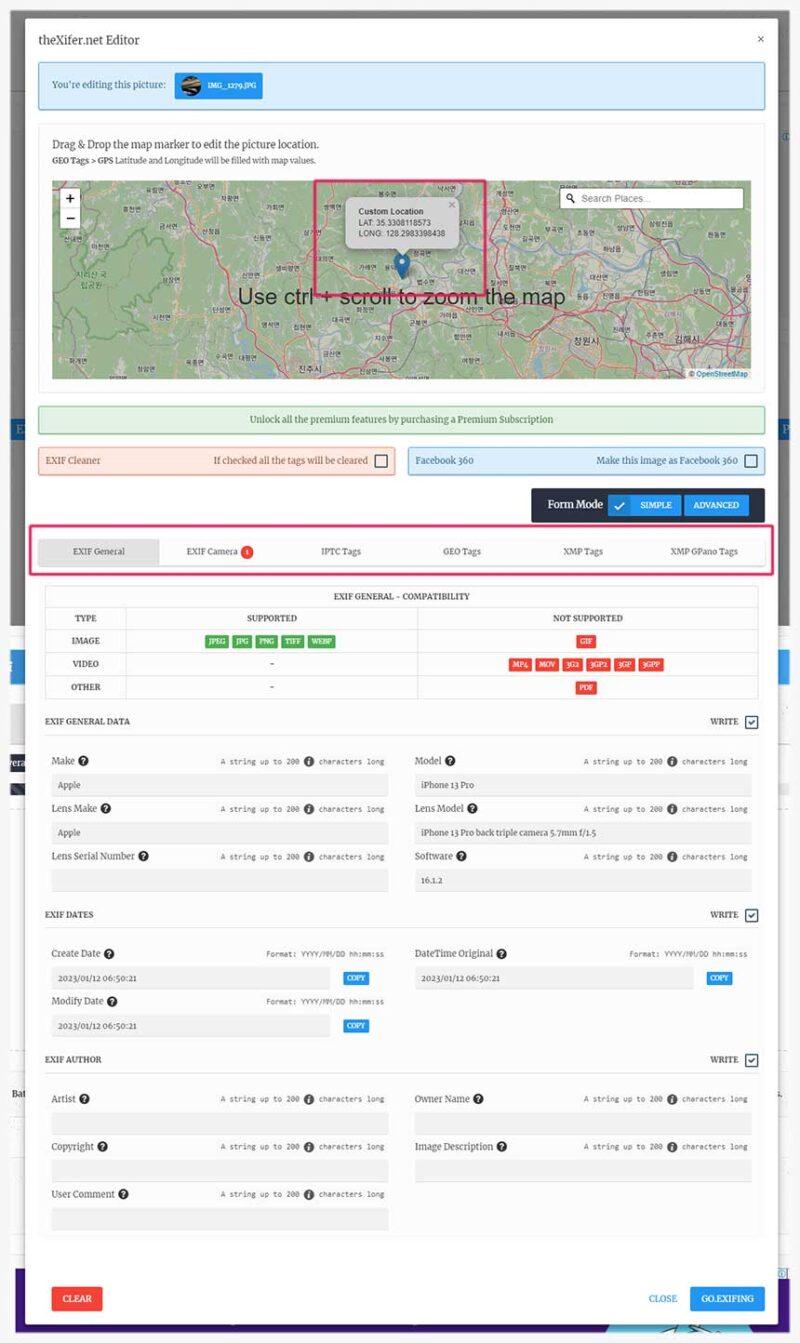
Task: Check the Facebook 360 checkbox
Action: click(751, 461)
